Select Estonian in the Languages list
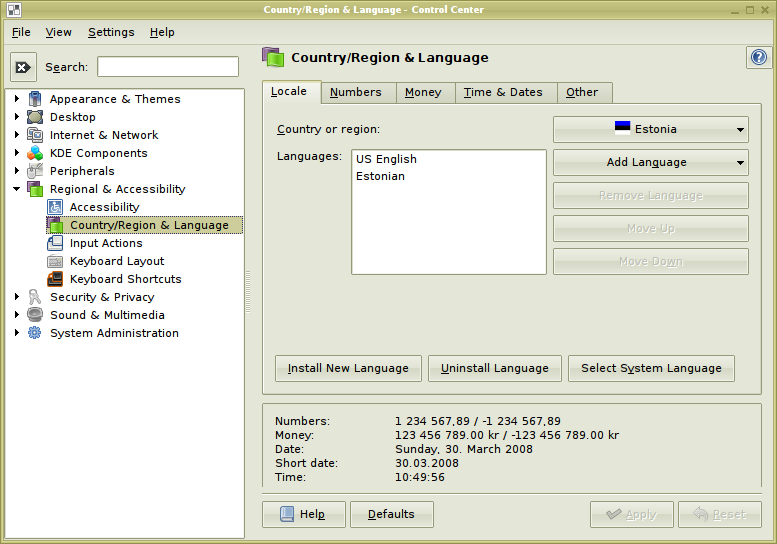The image size is (777, 544). coord(380,176)
